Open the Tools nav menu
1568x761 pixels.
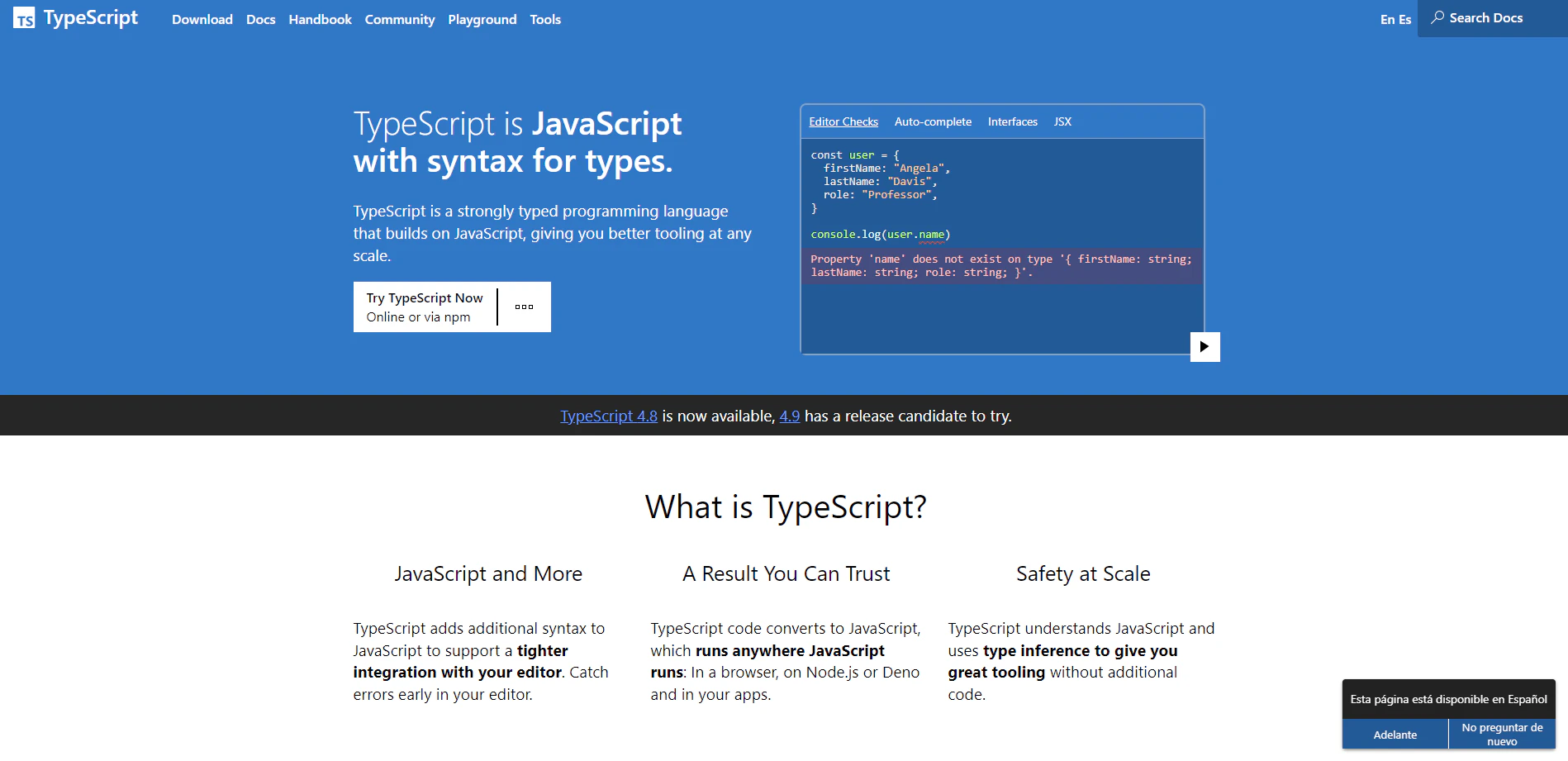(545, 19)
